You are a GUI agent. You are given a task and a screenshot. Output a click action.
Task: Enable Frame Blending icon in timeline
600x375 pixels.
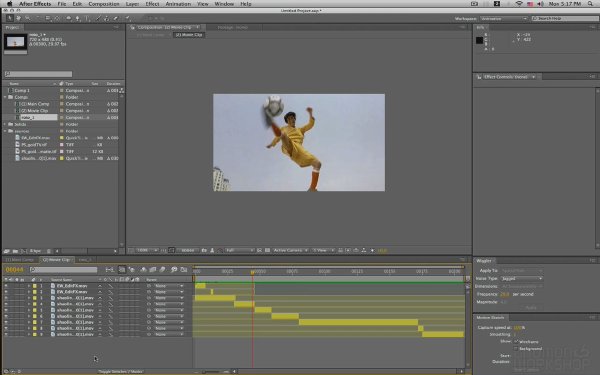point(153,270)
